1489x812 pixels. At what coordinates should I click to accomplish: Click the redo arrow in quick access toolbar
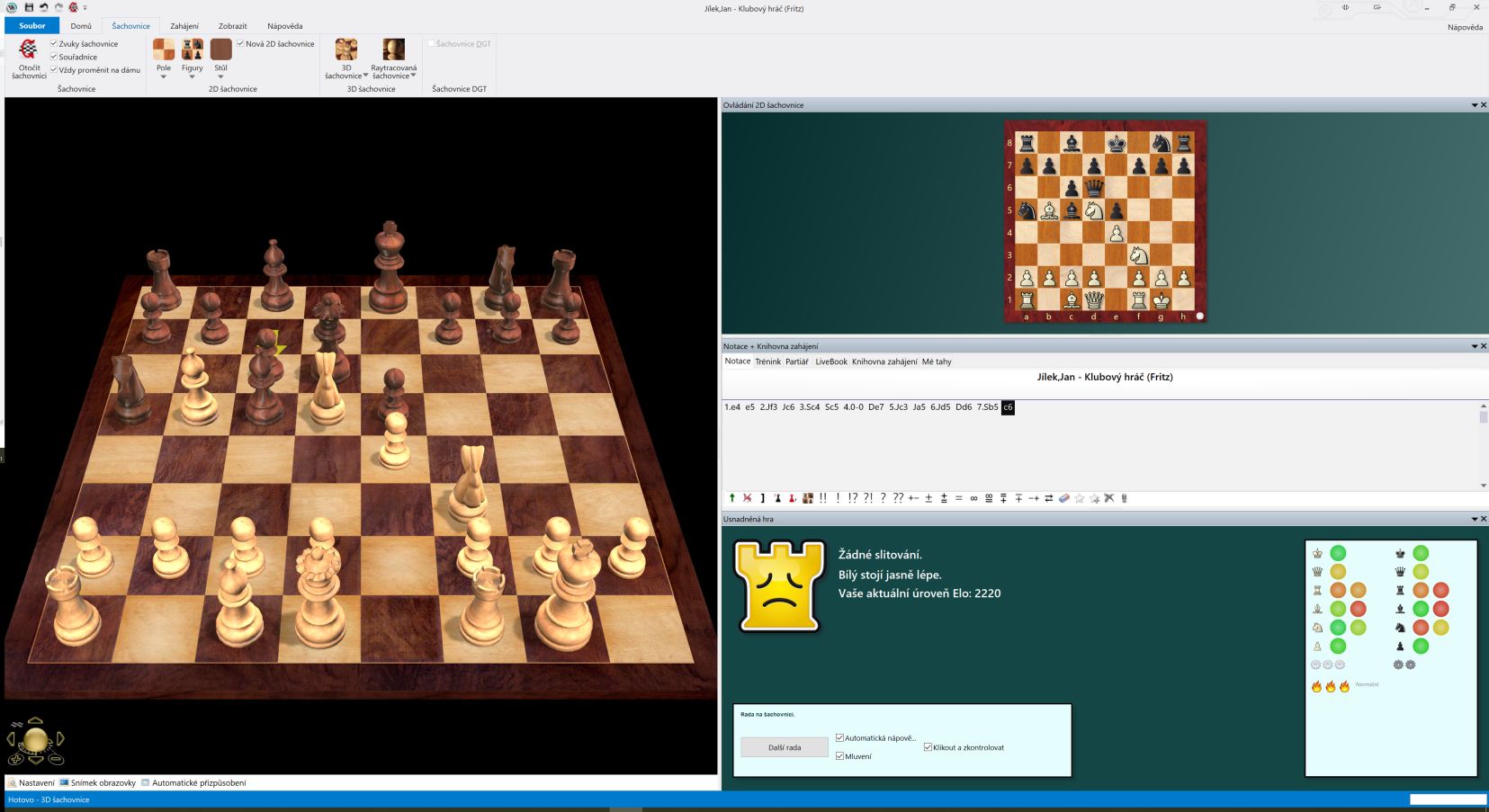point(58,7)
